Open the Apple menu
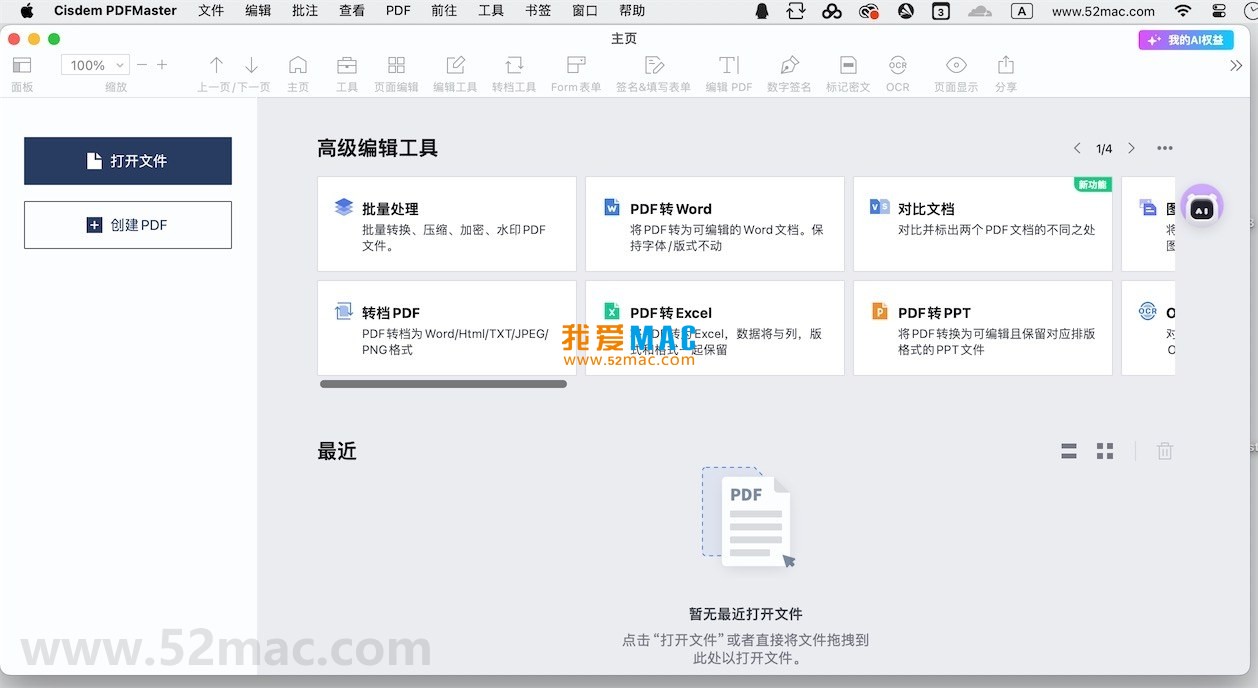 tap(27, 11)
